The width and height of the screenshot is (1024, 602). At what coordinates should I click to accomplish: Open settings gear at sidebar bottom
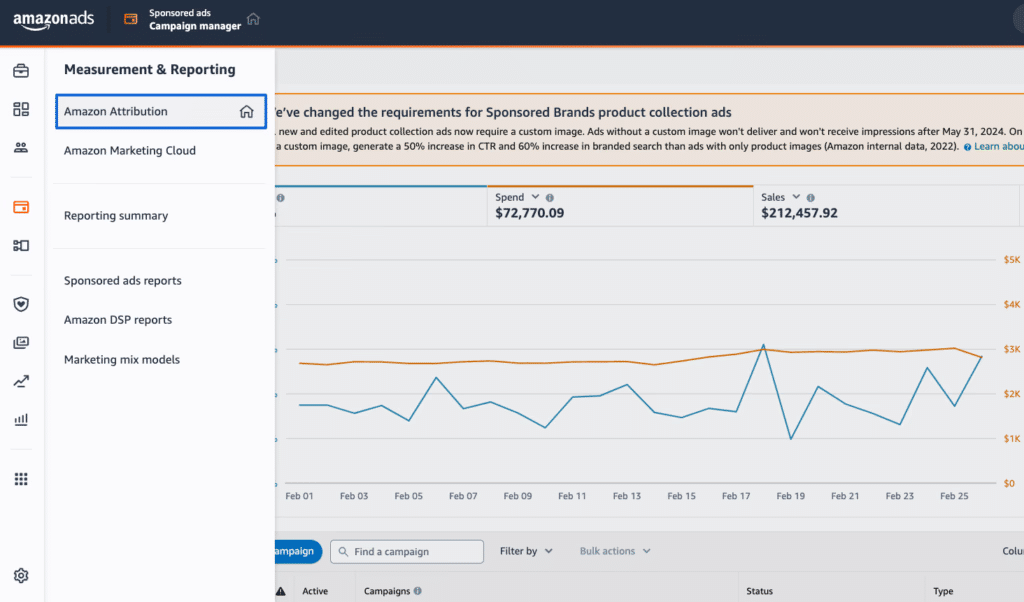pos(21,575)
